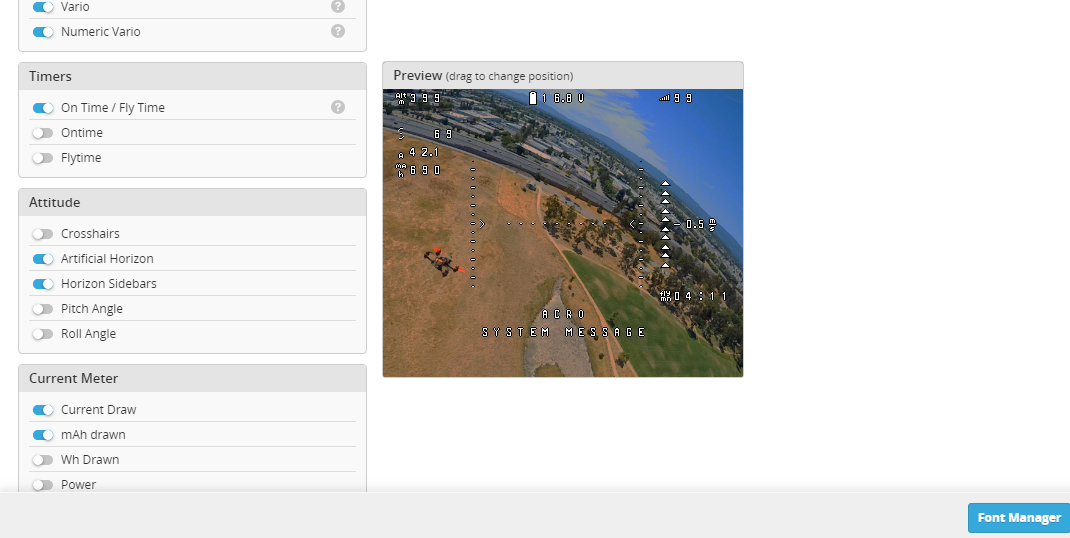Image resolution: width=1070 pixels, height=538 pixels.
Task: Enable the Flytime toggle
Action: coord(43,158)
